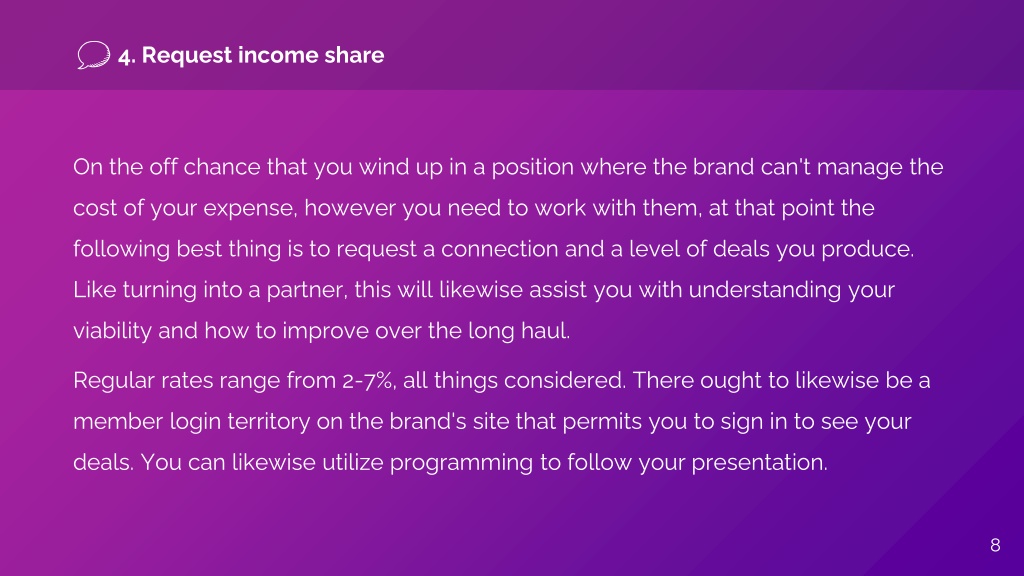1024x576 pixels.
Task: Click the line starting 'viability and how'
Action: 321,331
